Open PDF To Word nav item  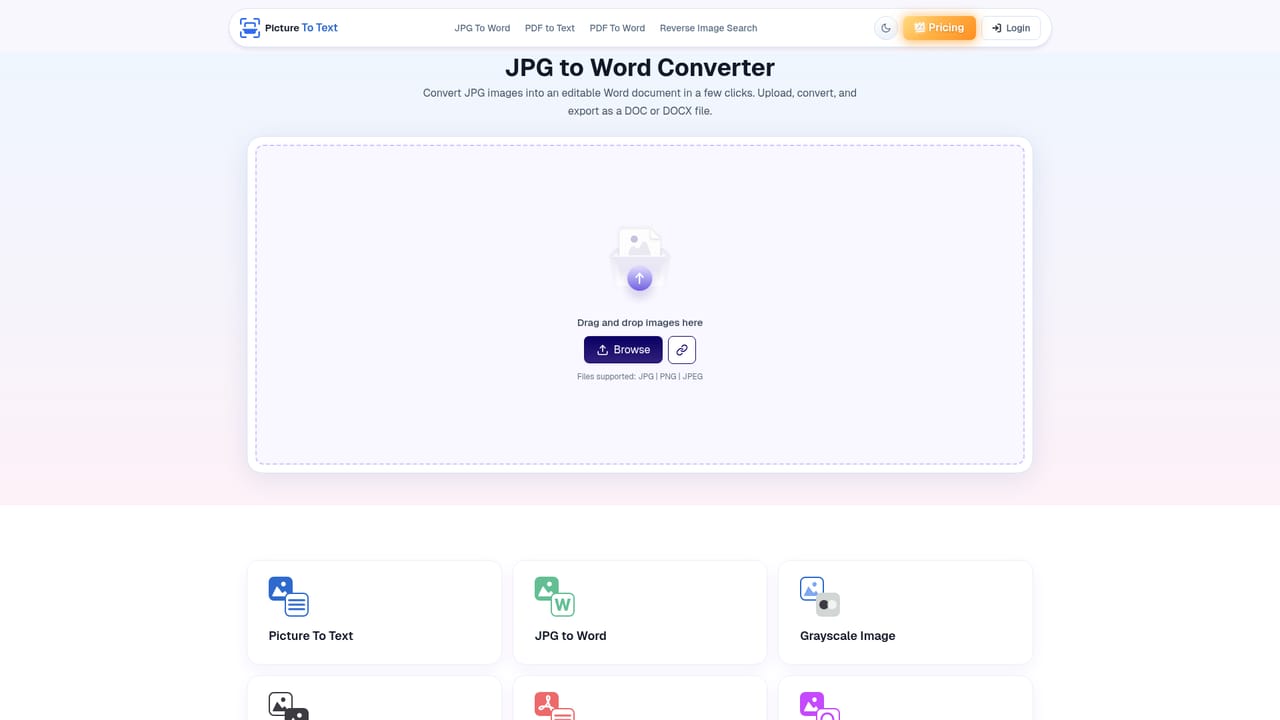tap(617, 28)
